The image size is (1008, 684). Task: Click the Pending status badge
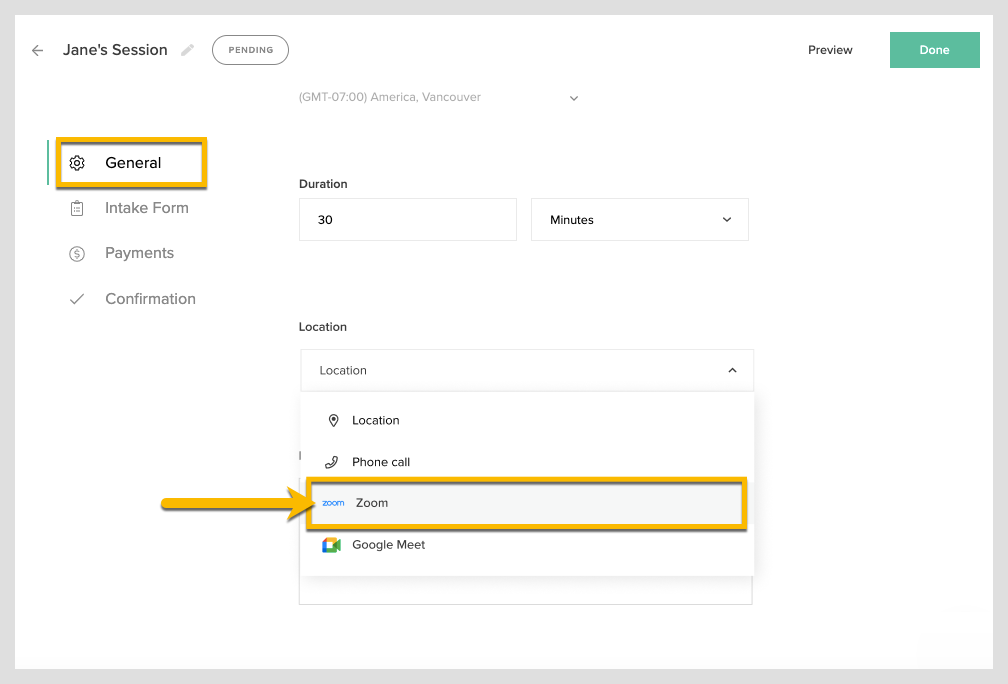point(250,50)
